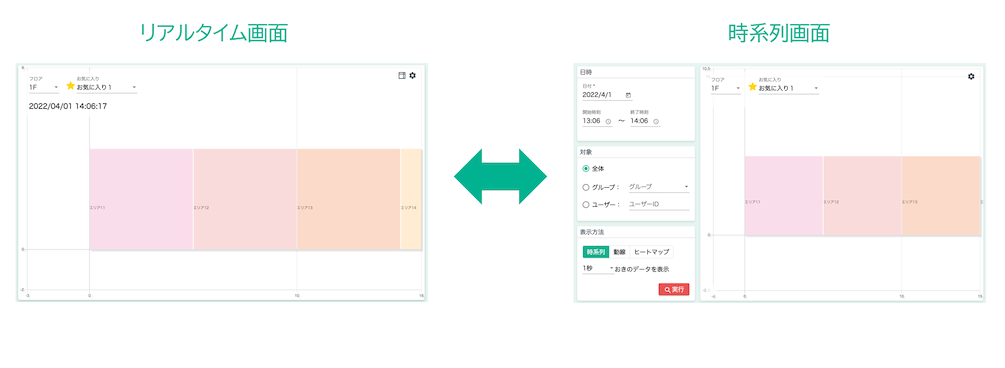Image resolution: width=1005 pixels, height=368 pixels.
Task: Select the 全体 radio button
Action: pos(586,169)
